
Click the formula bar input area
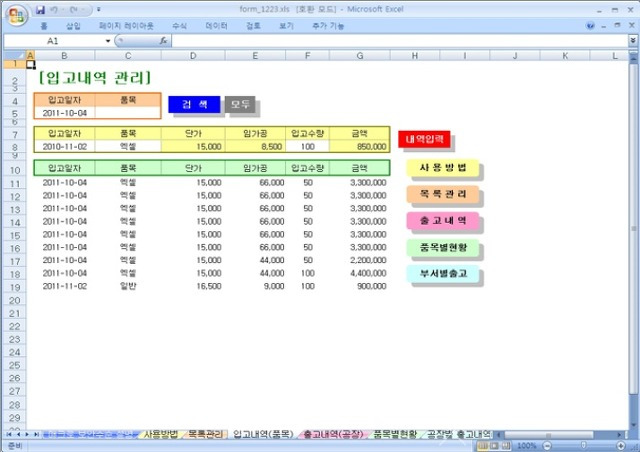[400, 41]
